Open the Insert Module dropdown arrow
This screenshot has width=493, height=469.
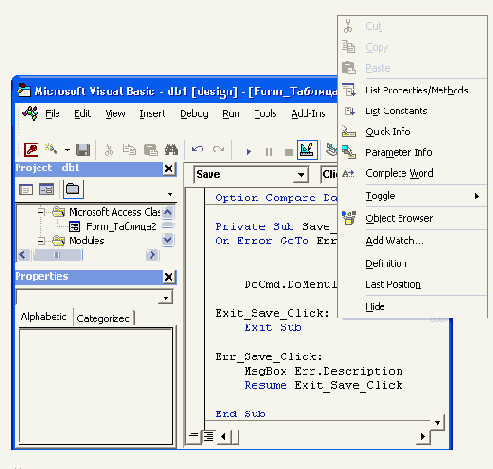tap(67, 150)
